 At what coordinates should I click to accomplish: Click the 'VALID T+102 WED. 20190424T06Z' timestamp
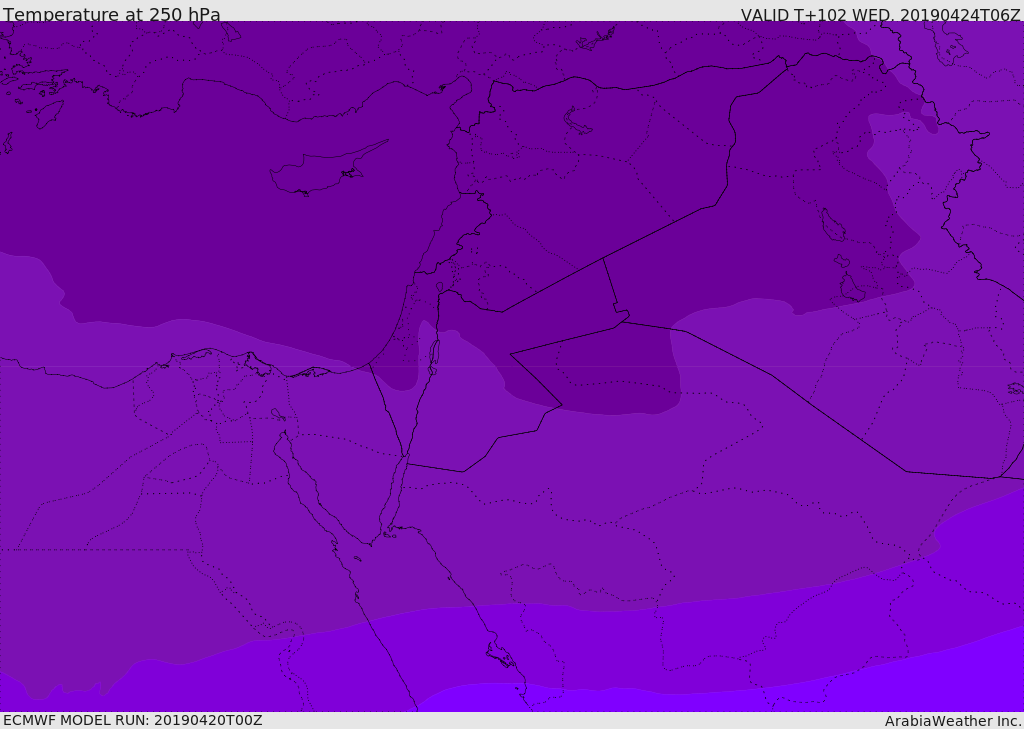pos(880,14)
